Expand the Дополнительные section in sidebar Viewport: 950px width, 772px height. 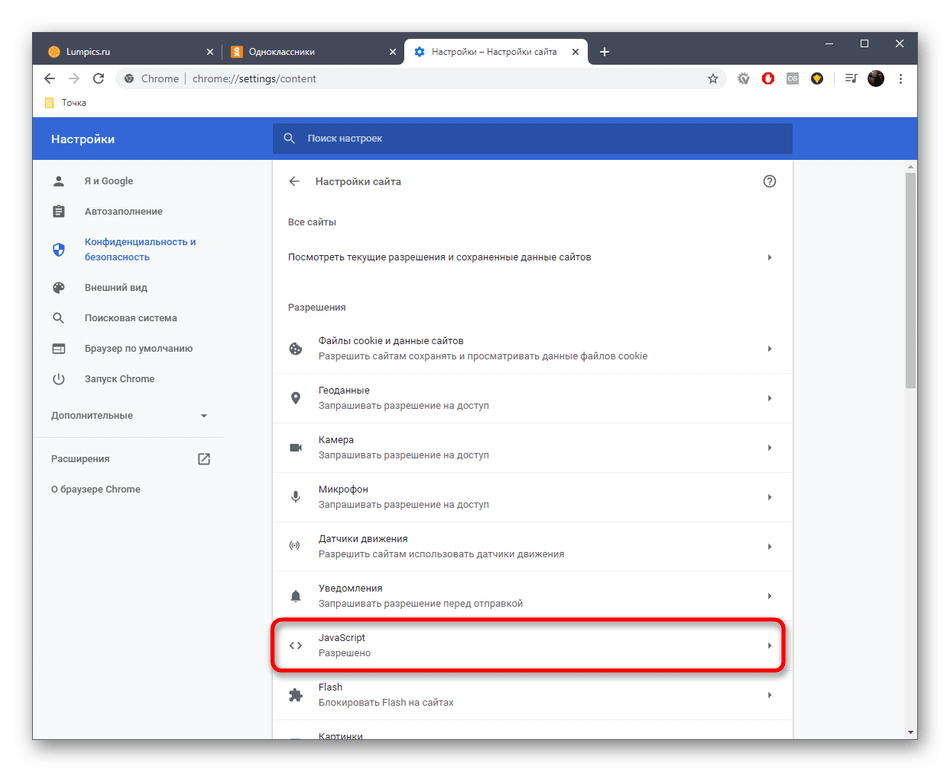[x=130, y=415]
